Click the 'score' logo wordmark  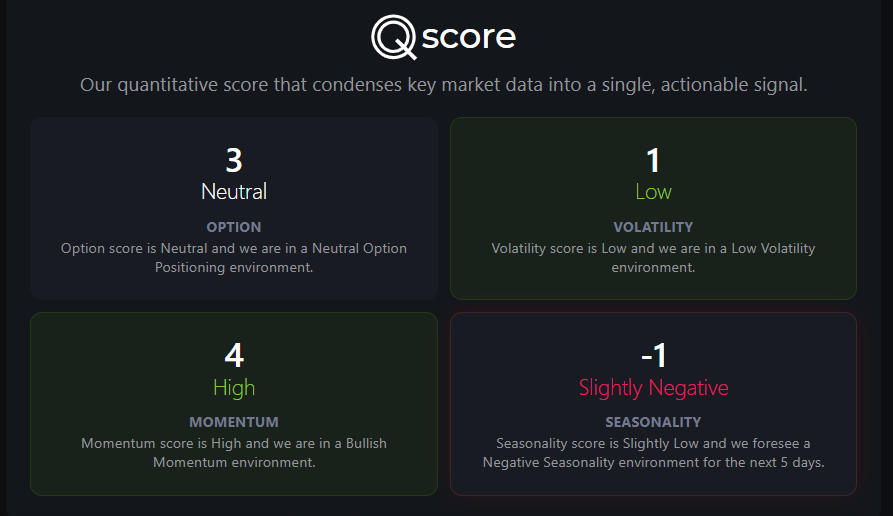click(x=469, y=37)
